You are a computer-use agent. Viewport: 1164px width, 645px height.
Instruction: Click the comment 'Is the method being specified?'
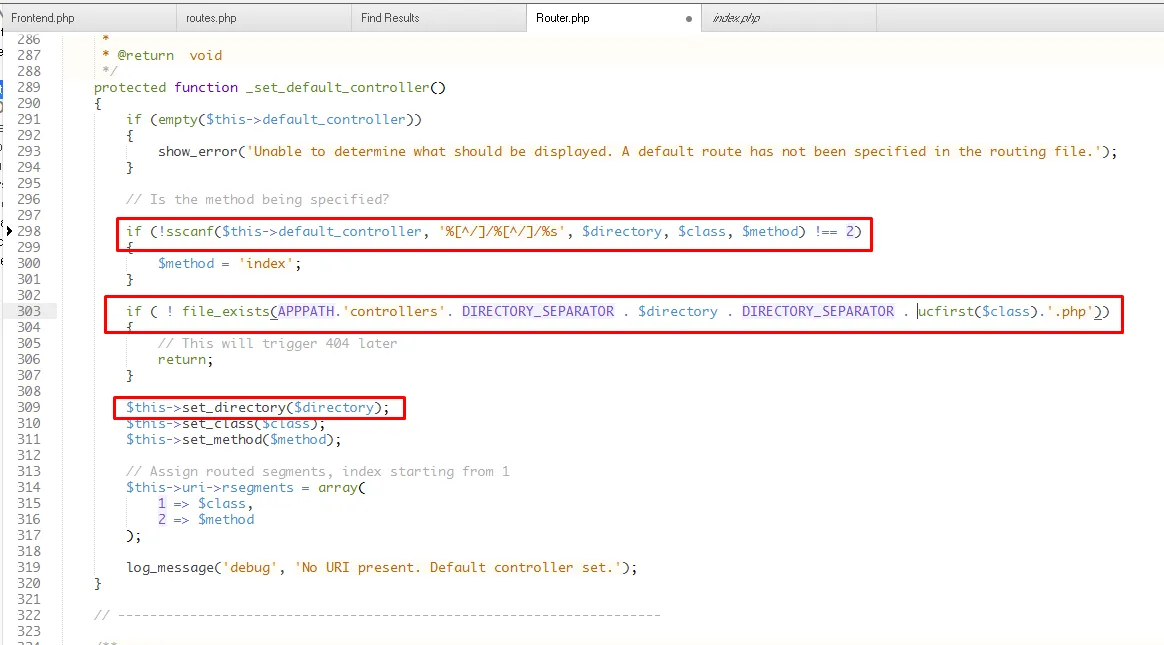[257, 200]
